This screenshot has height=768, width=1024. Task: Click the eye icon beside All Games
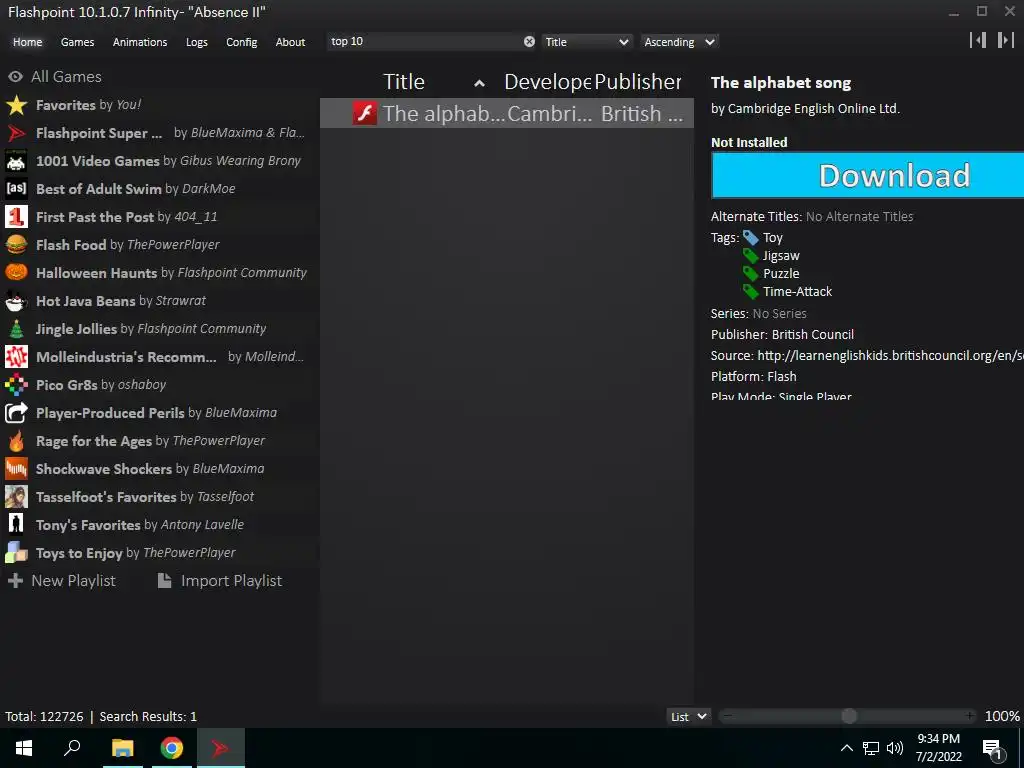[15, 76]
